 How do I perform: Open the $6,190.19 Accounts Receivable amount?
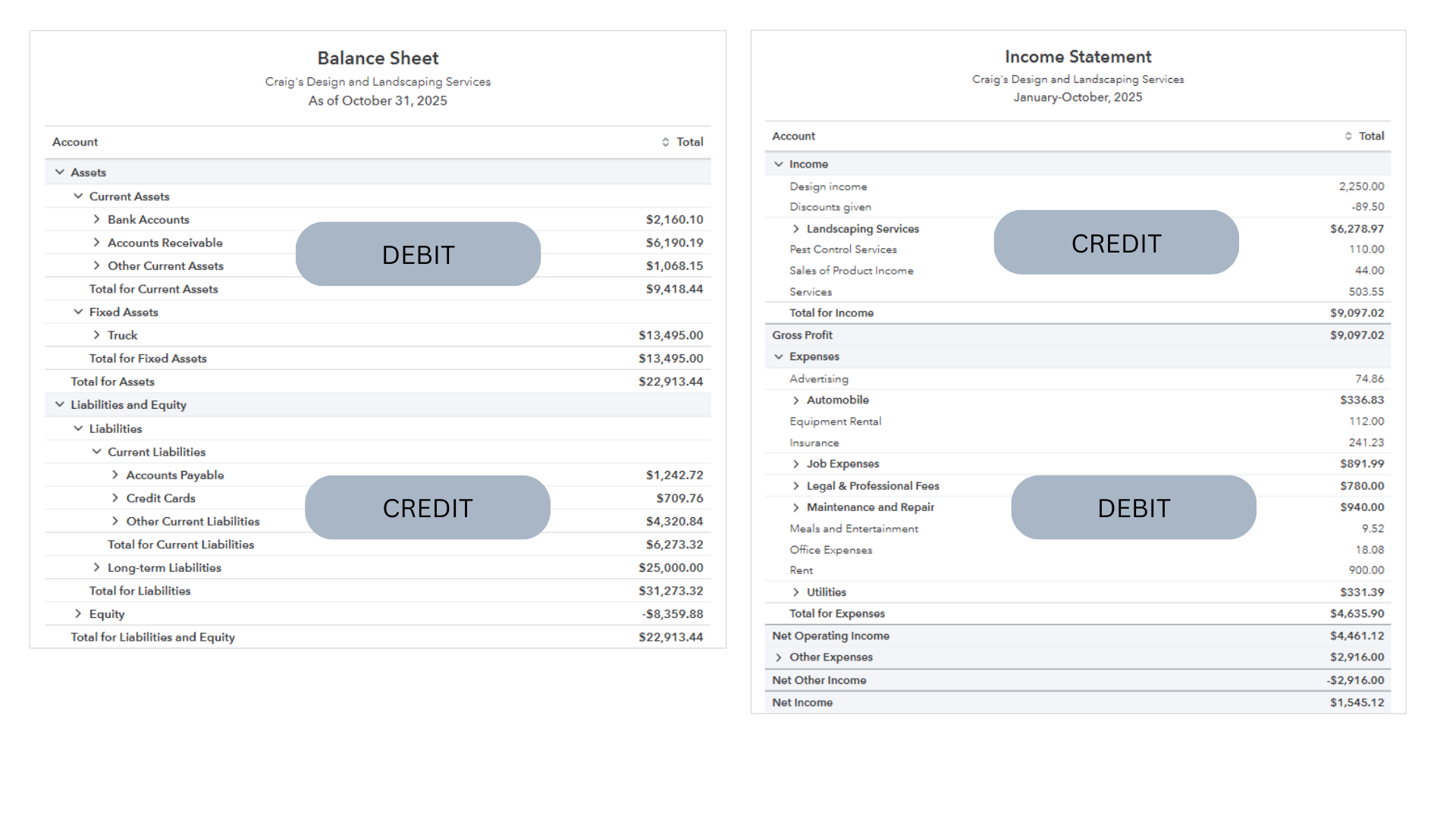(x=673, y=243)
